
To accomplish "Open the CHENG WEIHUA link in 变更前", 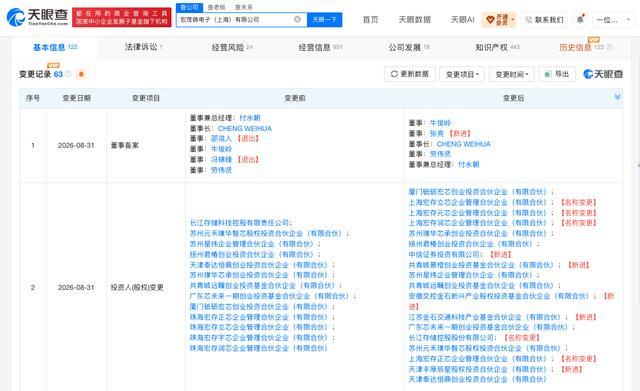I will click(x=244, y=128).
